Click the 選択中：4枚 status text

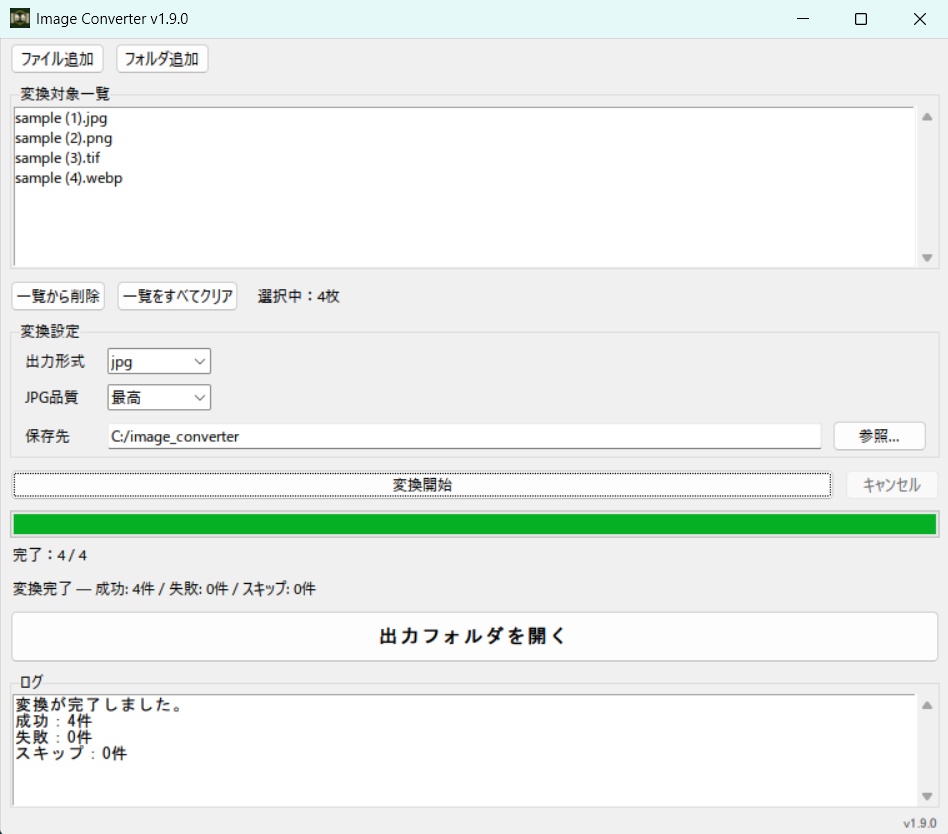pyautogui.click(x=299, y=296)
